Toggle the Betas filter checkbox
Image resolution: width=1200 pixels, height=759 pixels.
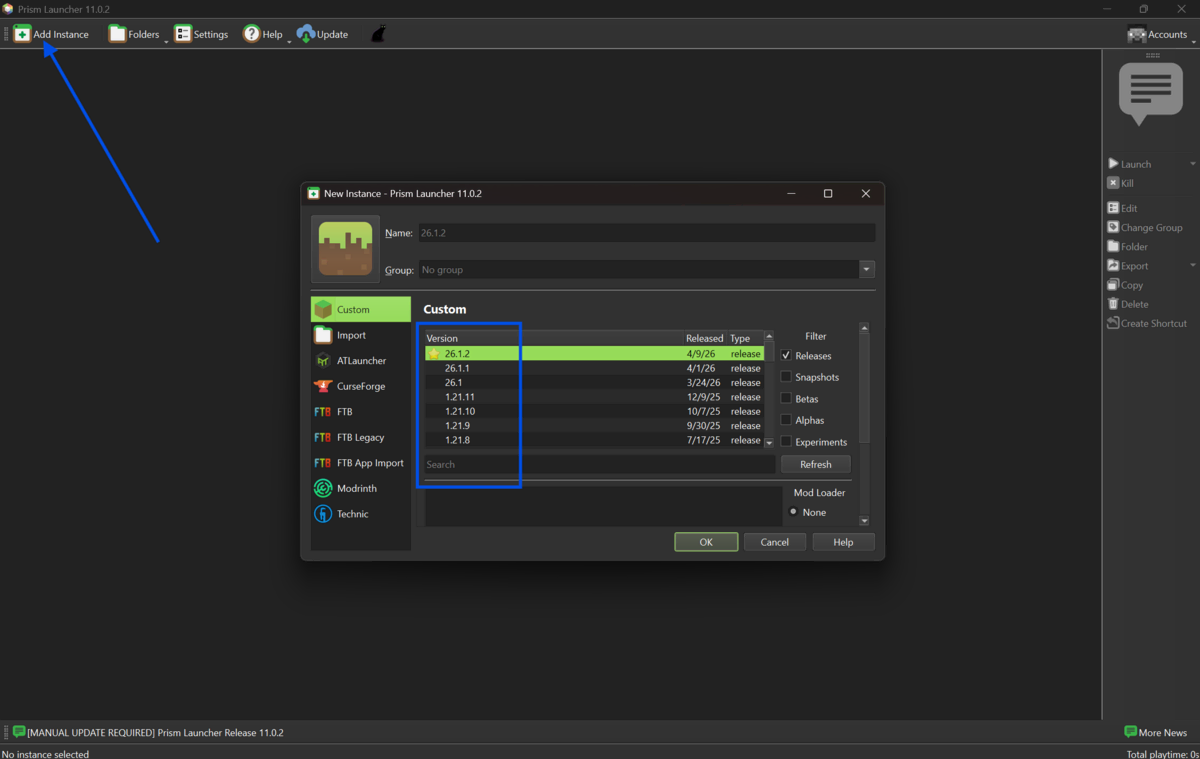click(786, 398)
